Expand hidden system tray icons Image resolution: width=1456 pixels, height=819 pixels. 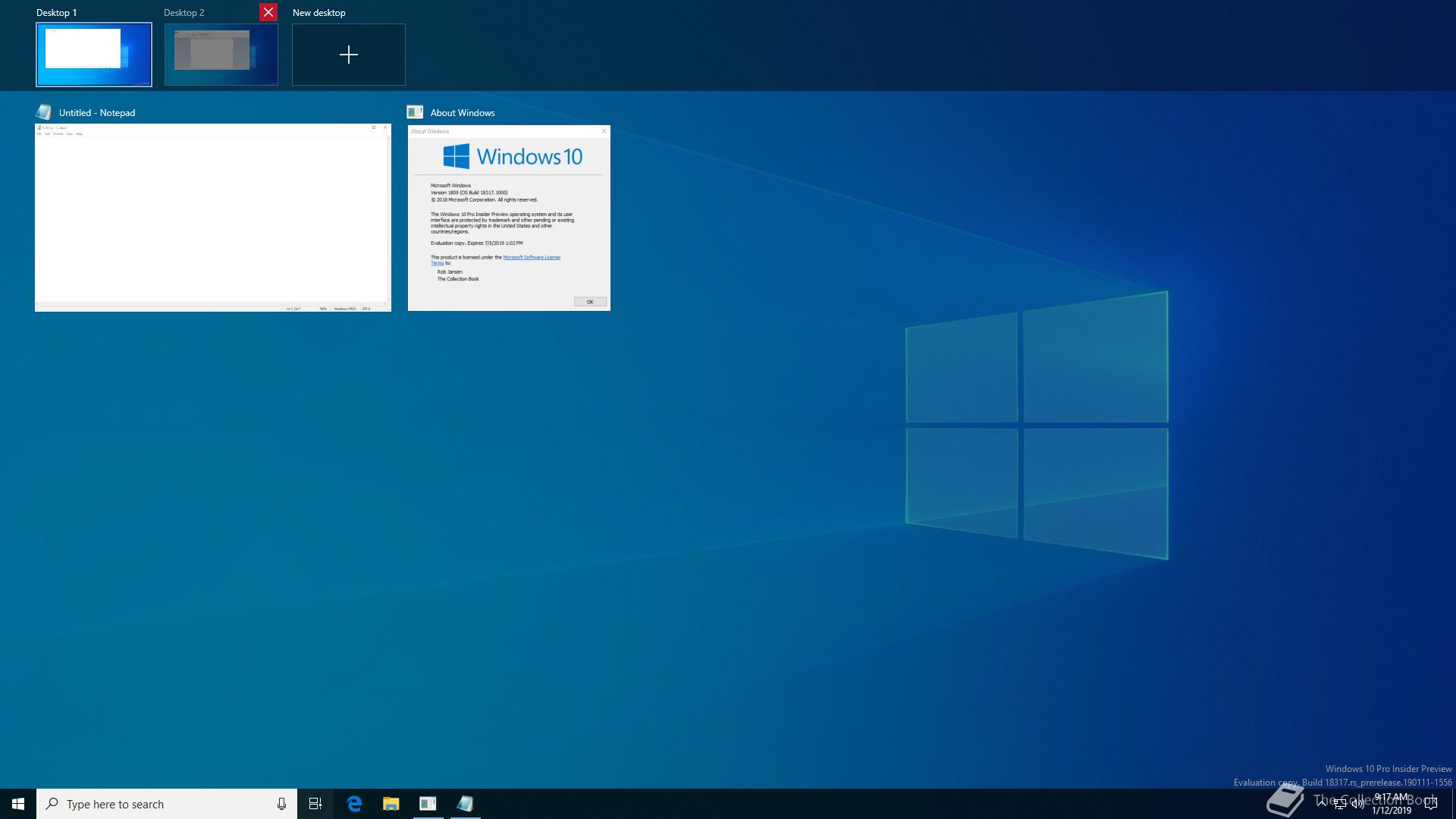click(x=1322, y=802)
